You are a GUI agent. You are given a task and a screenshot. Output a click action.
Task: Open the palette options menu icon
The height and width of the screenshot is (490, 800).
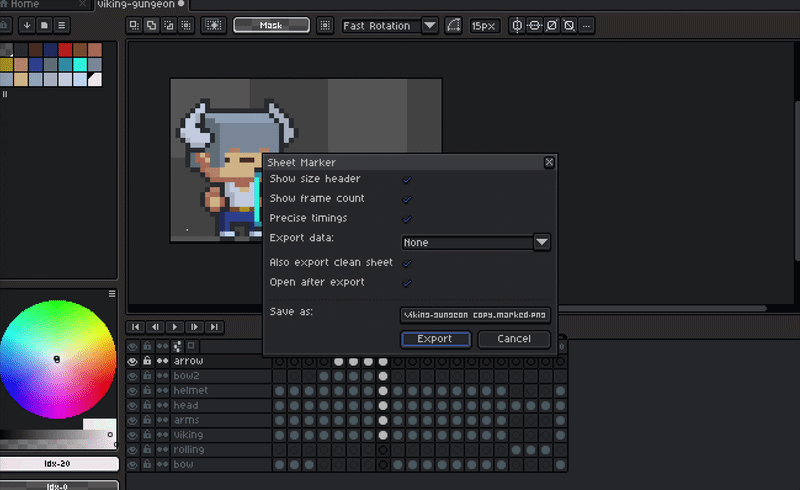(x=62, y=25)
